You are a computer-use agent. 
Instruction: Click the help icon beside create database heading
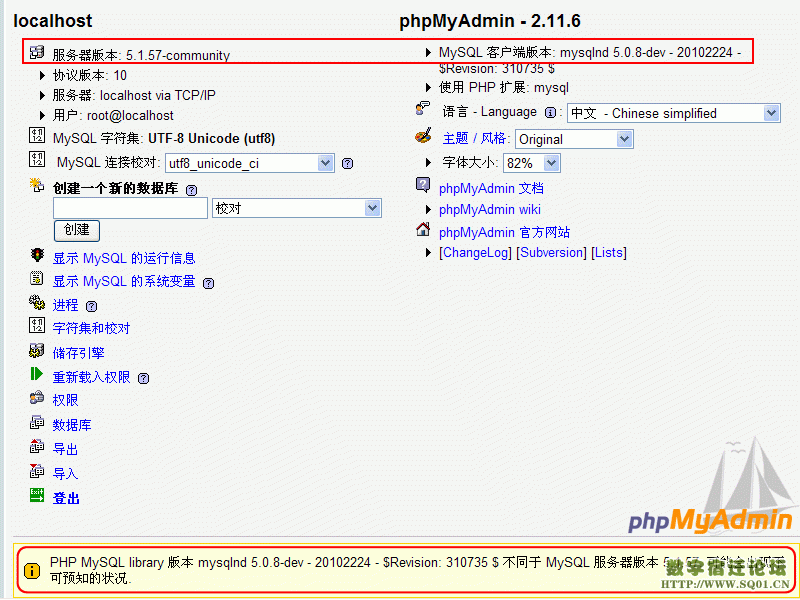click(191, 190)
